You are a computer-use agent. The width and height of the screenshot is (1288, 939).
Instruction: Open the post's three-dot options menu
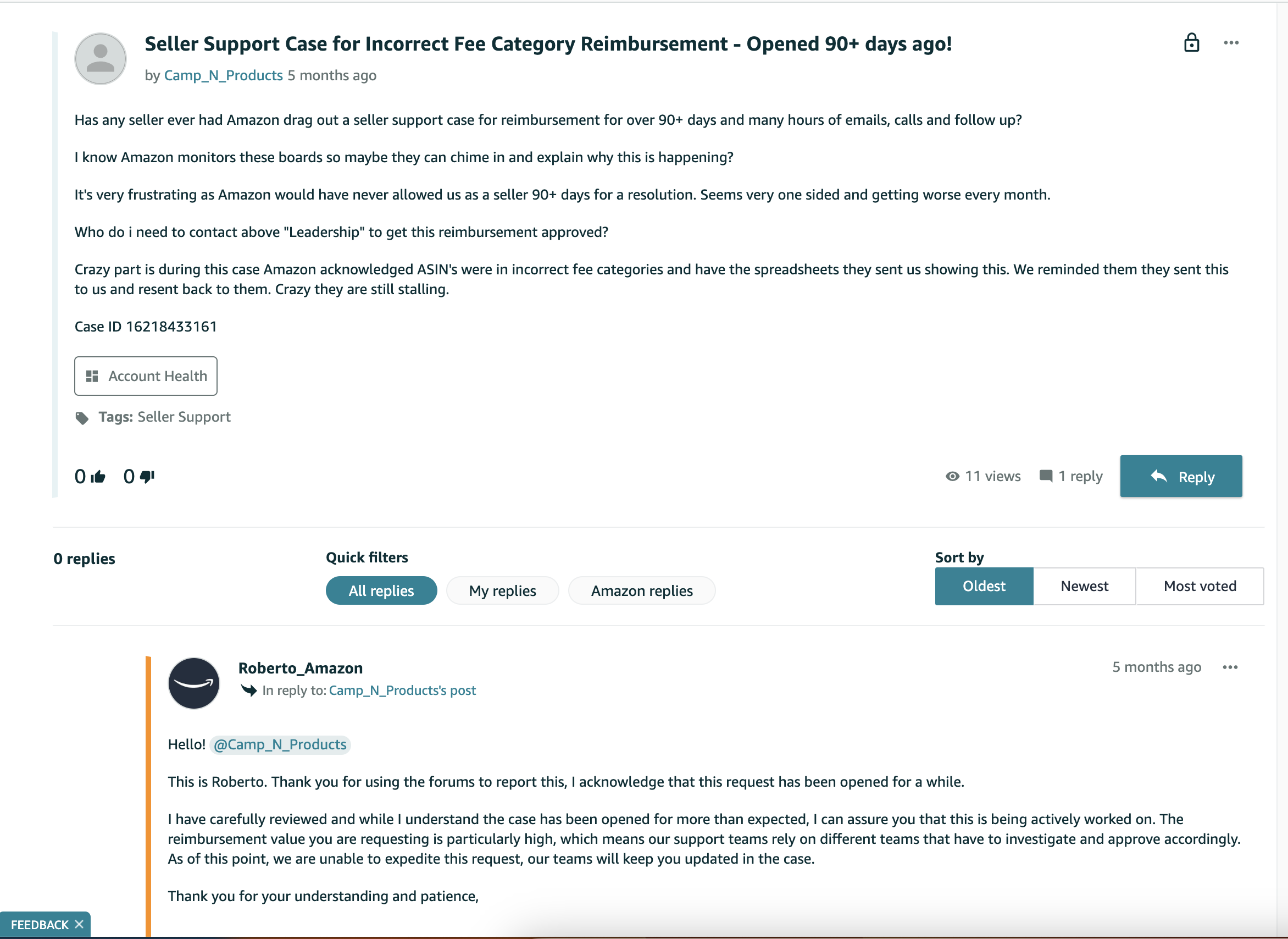tap(1231, 43)
